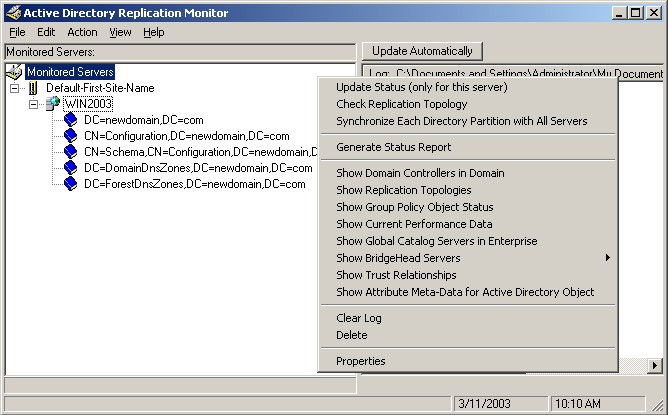Expand the Show BridgeHead Servers submenu arrow

coord(607,258)
